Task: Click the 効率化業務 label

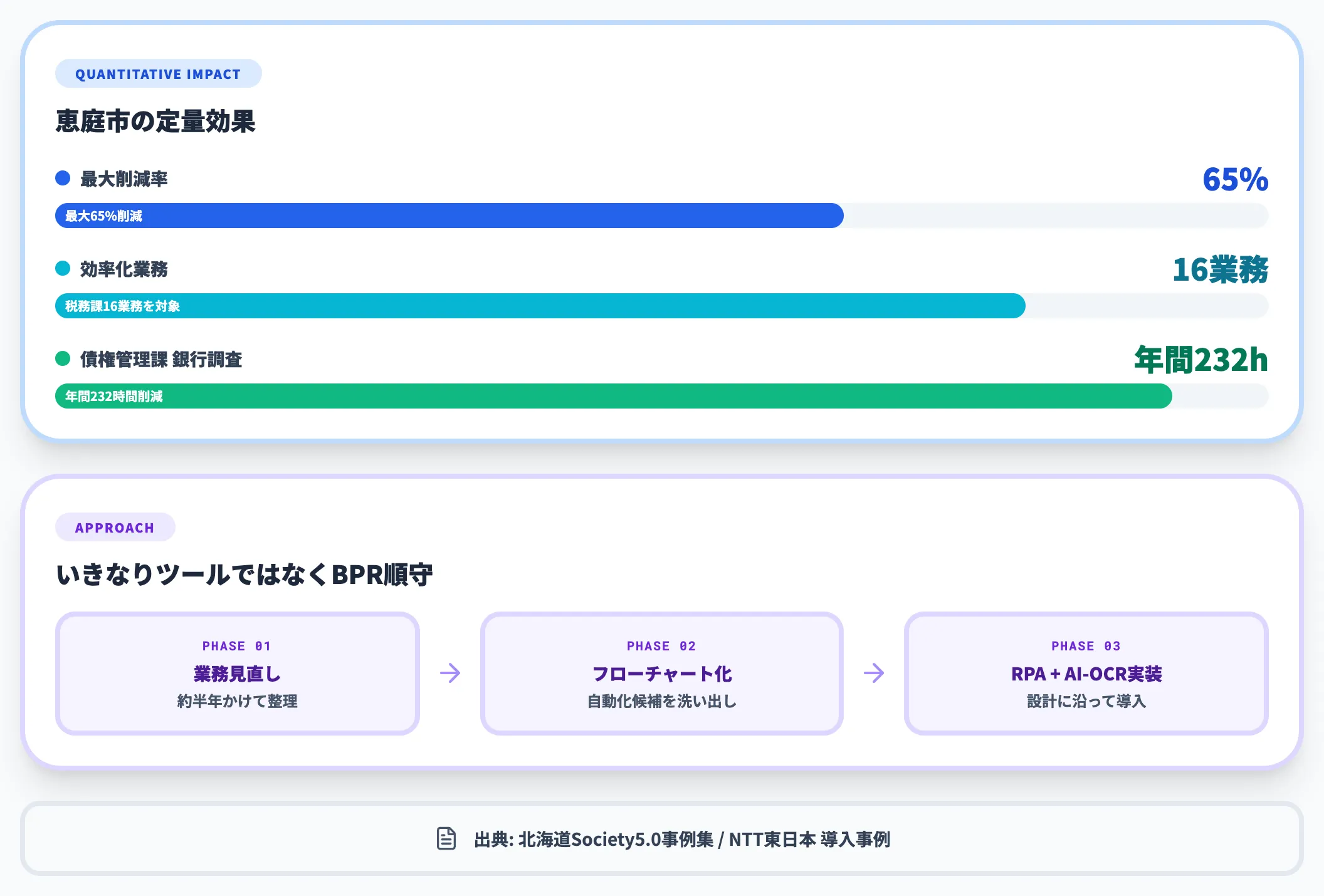Action: (124, 269)
